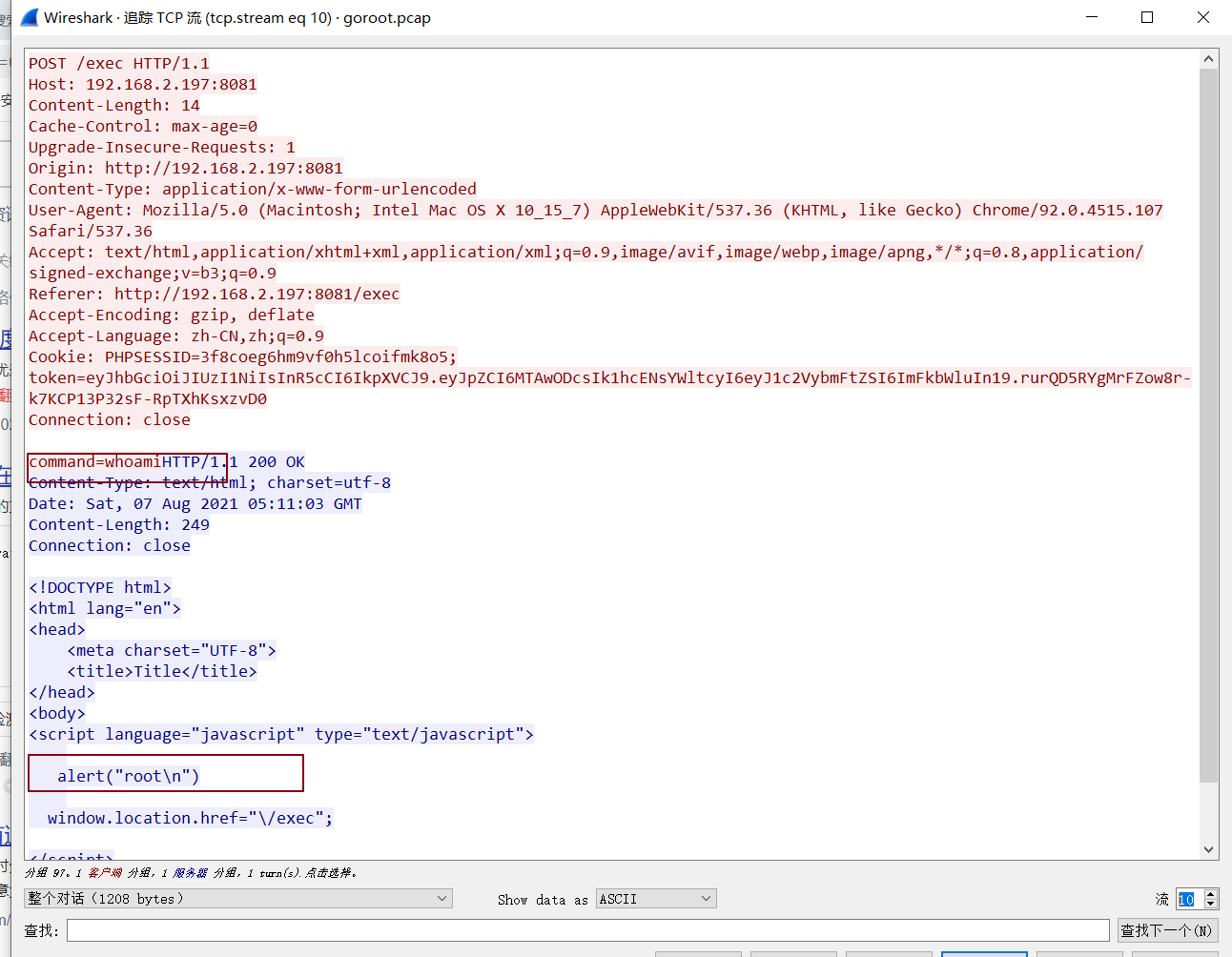
Task: Click the '<!DOCTYPE html>' line
Action: [100, 588]
